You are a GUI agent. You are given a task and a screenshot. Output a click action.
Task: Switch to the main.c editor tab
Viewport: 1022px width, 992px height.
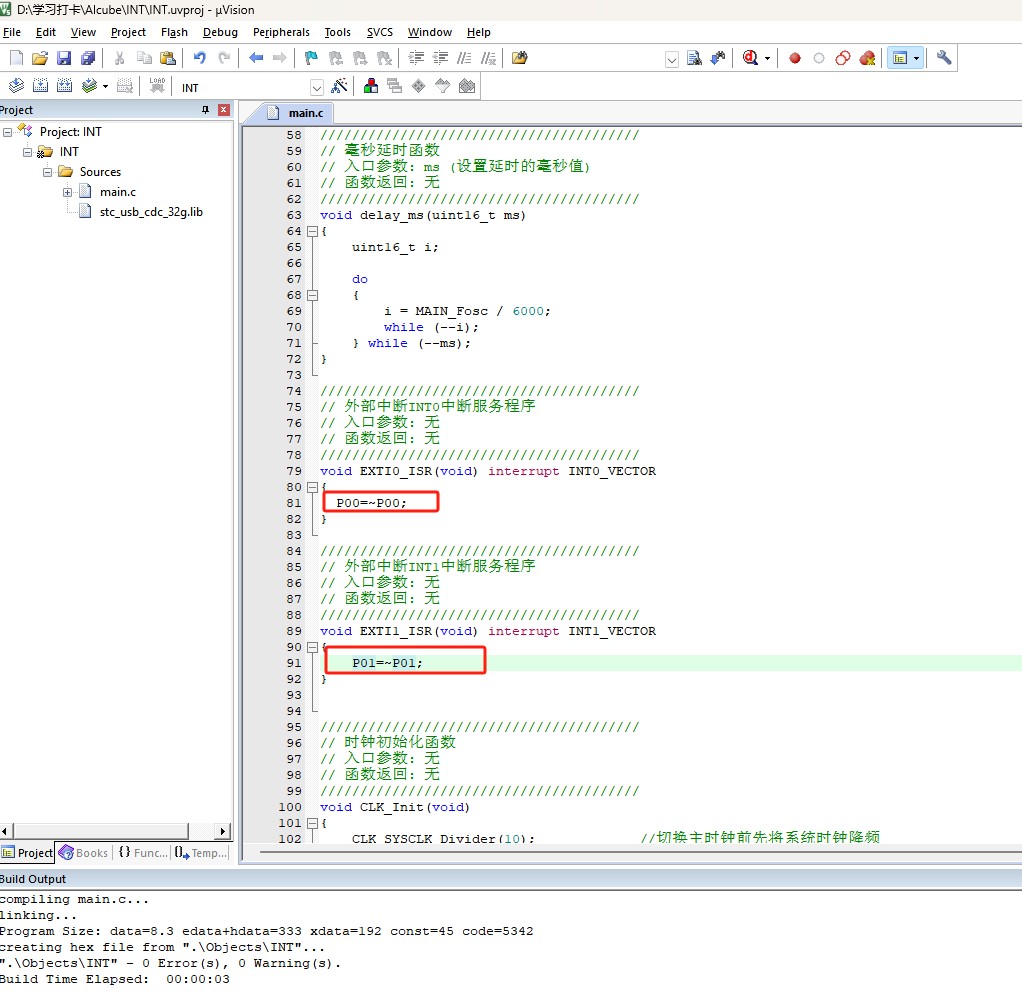pos(297,113)
